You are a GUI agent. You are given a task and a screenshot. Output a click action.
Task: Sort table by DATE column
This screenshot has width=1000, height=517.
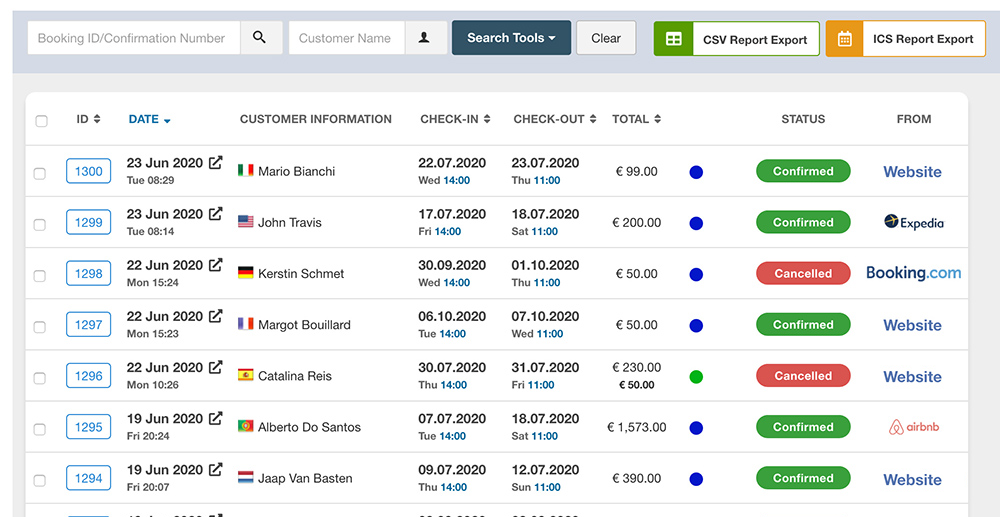(x=149, y=119)
